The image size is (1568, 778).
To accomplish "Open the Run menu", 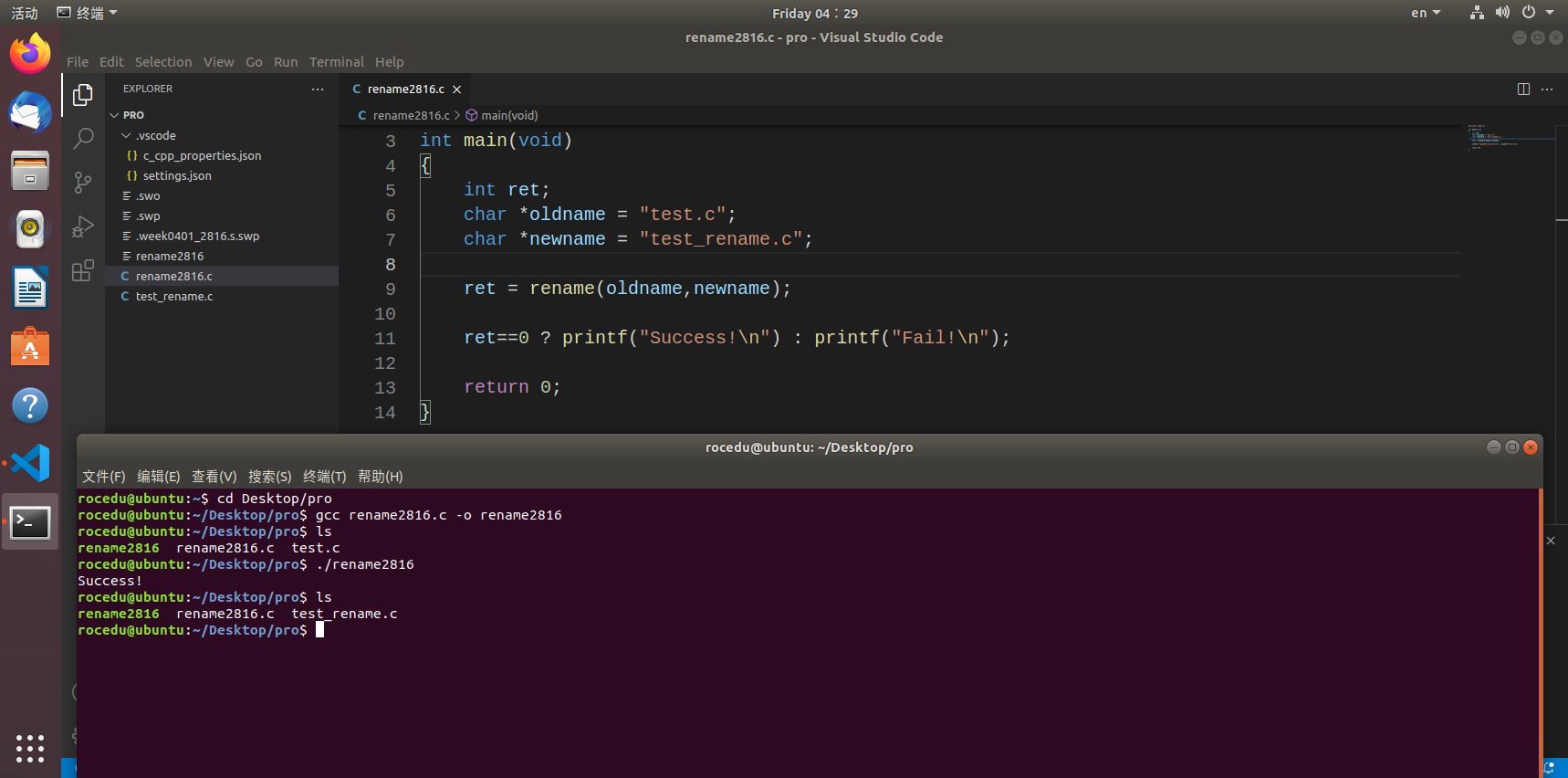I will point(286,62).
